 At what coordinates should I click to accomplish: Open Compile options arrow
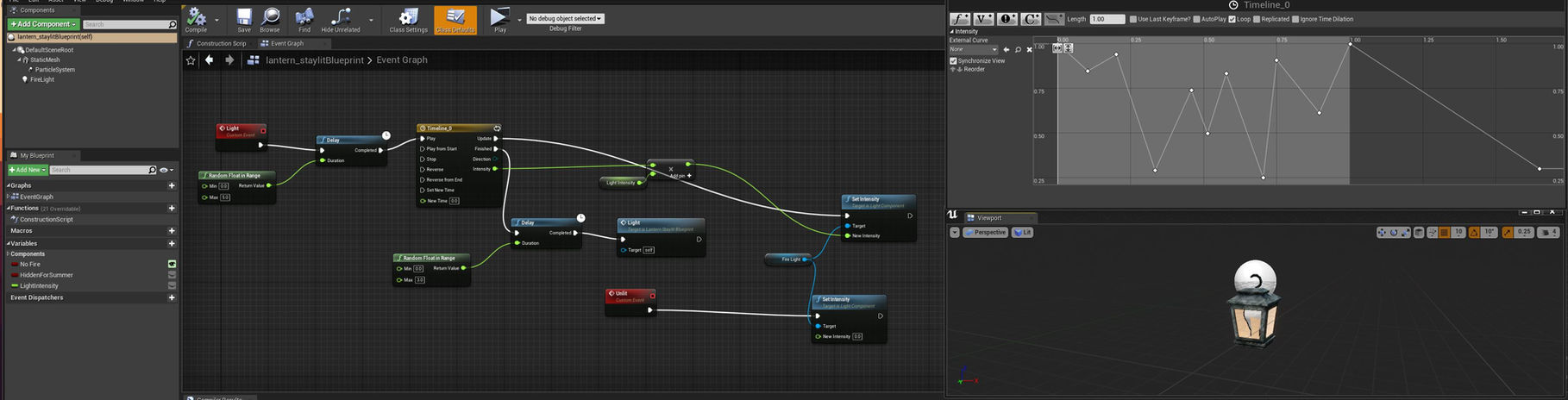click(x=216, y=20)
